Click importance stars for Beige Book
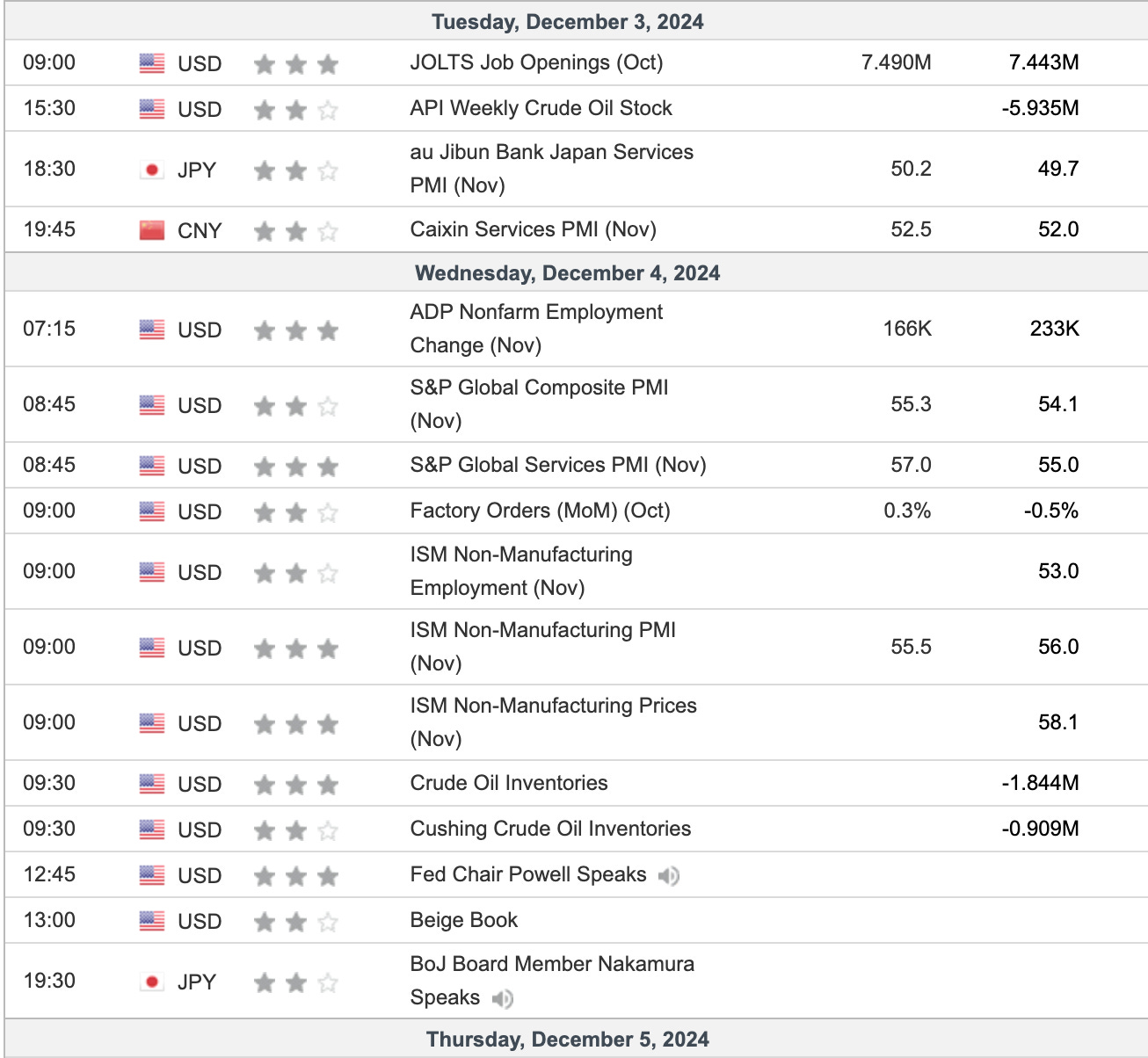The height and width of the screenshot is (1058, 1148). tap(296, 922)
